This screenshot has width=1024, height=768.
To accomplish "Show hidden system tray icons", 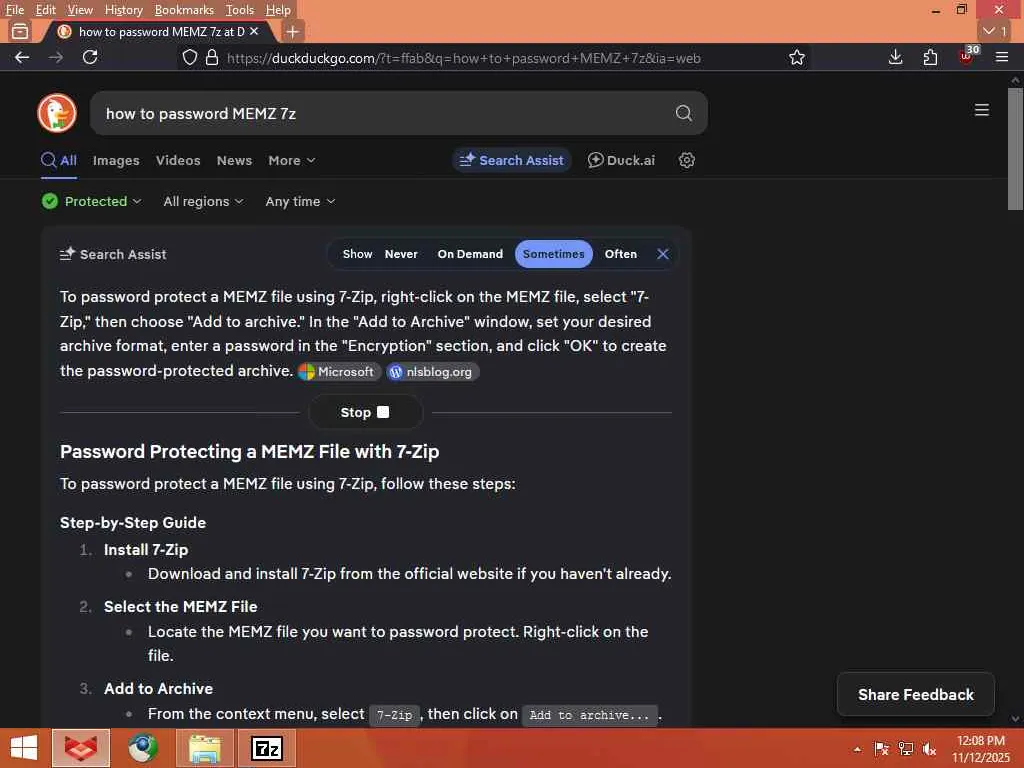I will tap(857, 749).
